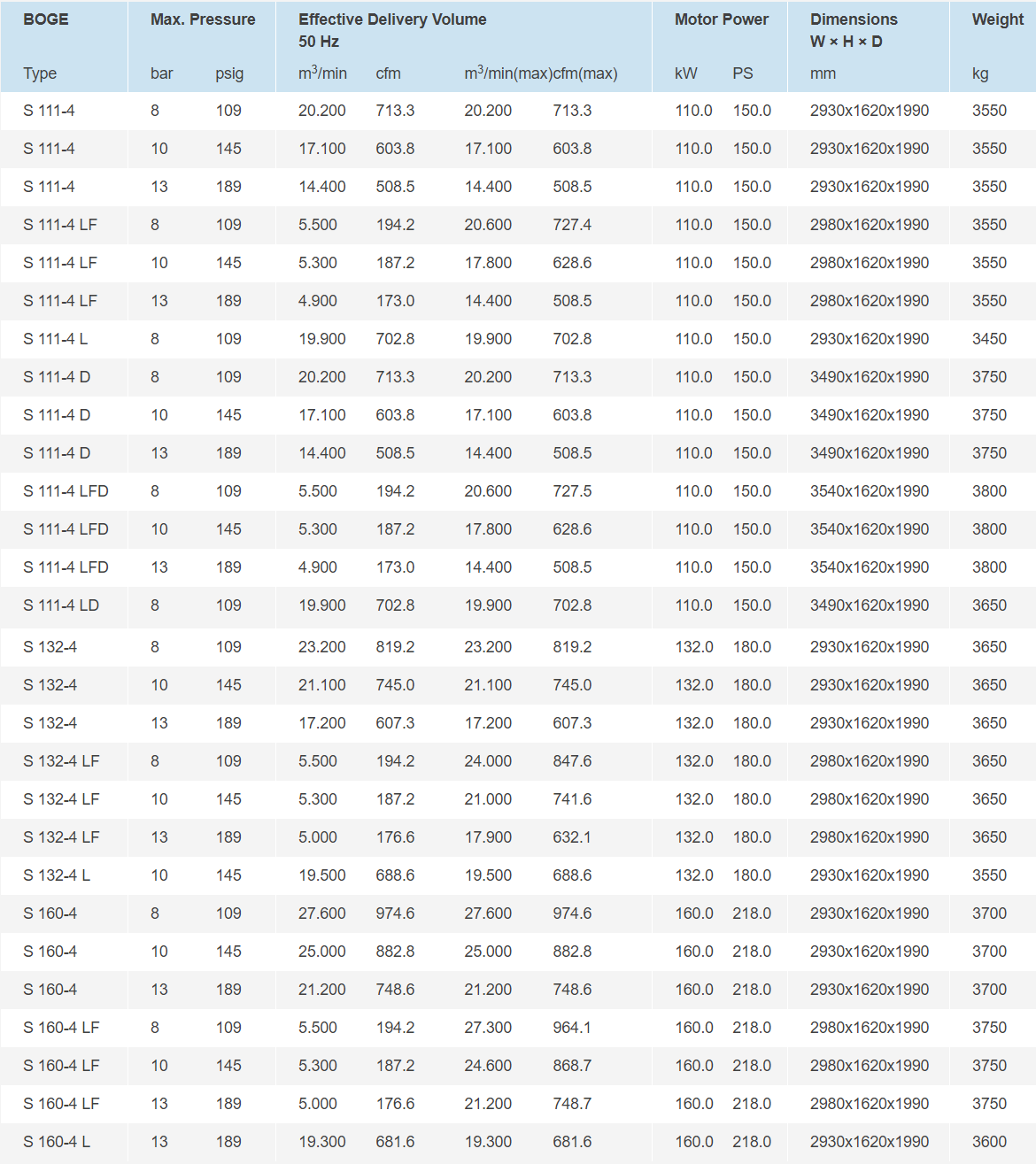Select the "Weight" column header
This screenshot has height=1164, width=1036.
[998, 19]
